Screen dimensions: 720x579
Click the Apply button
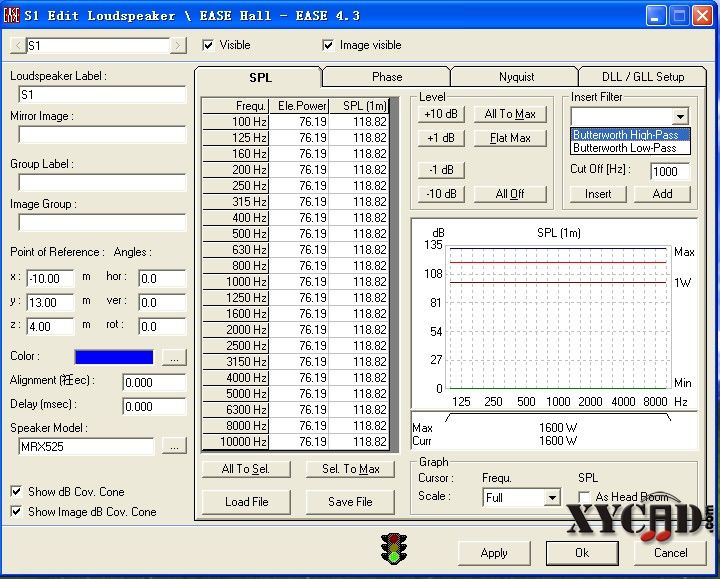coord(494,553)
